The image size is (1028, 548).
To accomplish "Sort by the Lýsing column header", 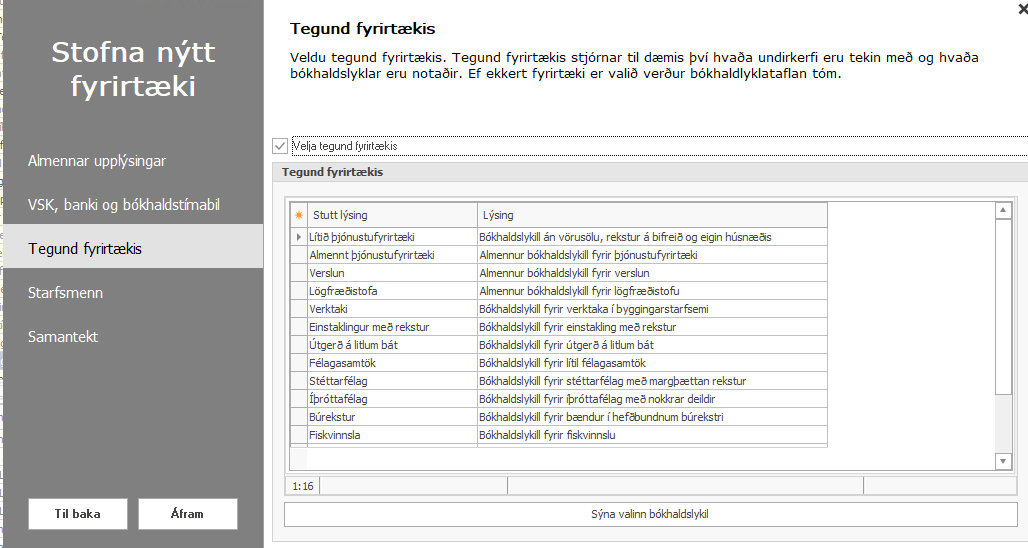I will (652, 215).
